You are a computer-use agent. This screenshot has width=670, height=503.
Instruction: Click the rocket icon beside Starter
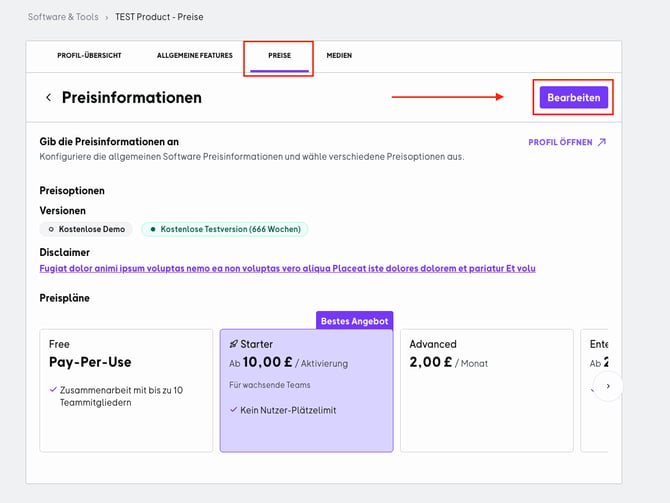(233, 344)
